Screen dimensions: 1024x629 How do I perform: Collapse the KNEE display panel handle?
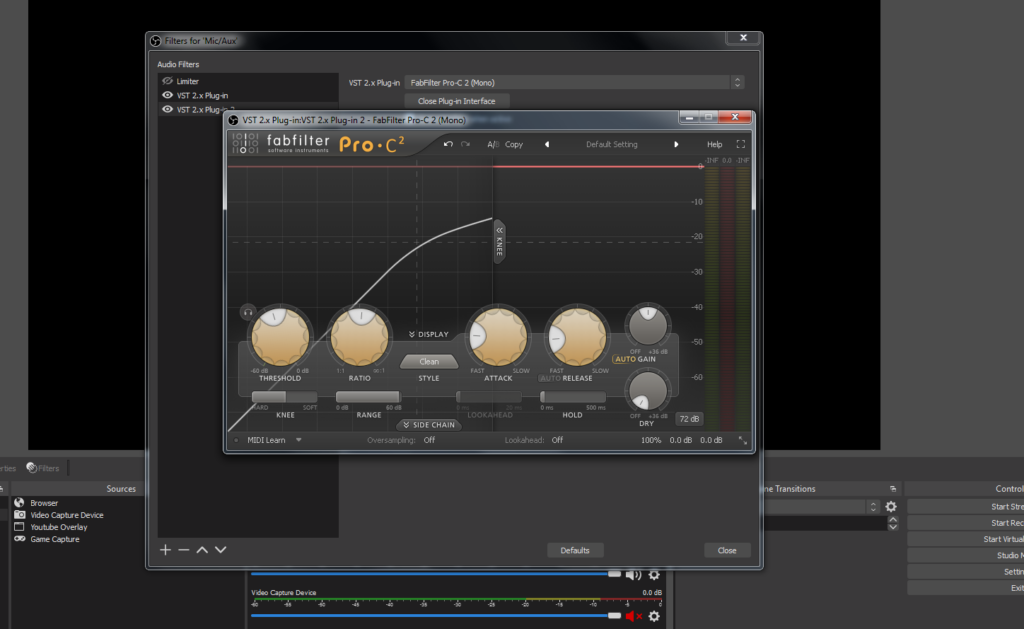pos(499,241)
